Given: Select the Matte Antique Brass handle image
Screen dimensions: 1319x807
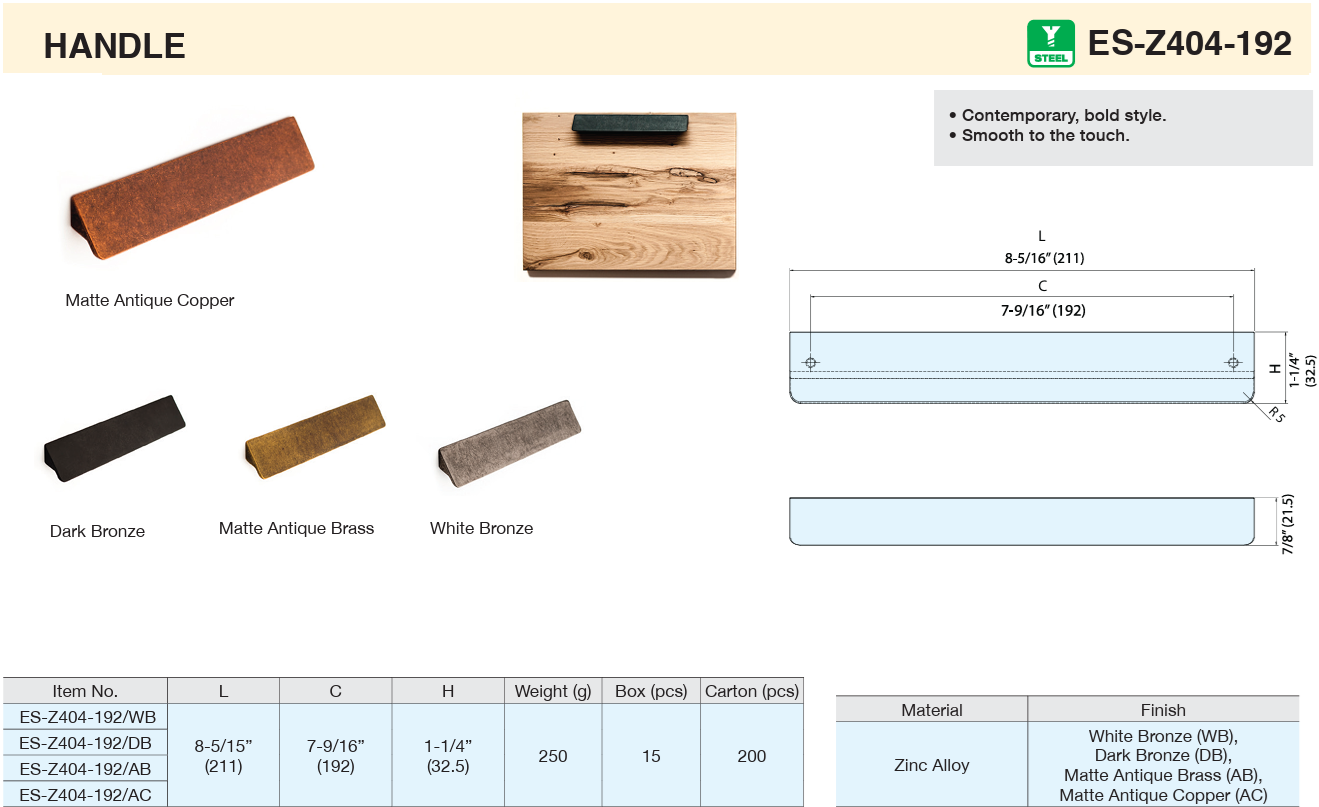Looking at the screenshot, I should point(315,436).
